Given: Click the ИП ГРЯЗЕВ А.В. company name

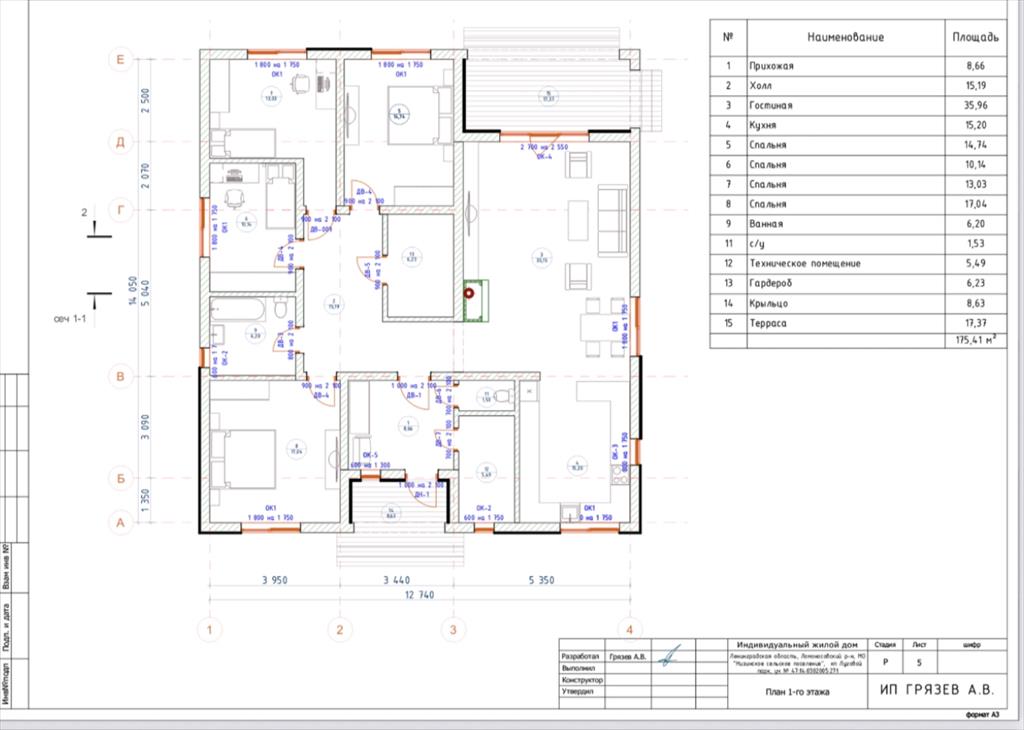Looking at the screenshot, I should [936, 690].
